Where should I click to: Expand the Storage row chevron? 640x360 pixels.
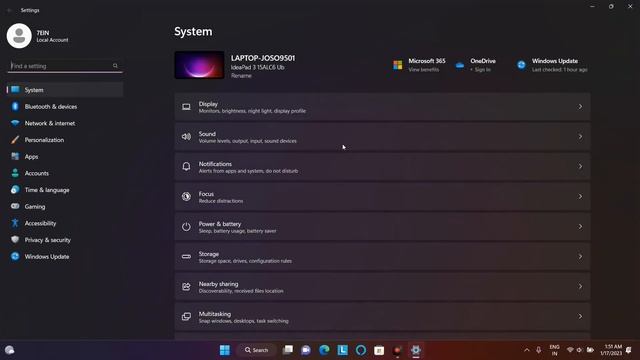coord(580,257)
